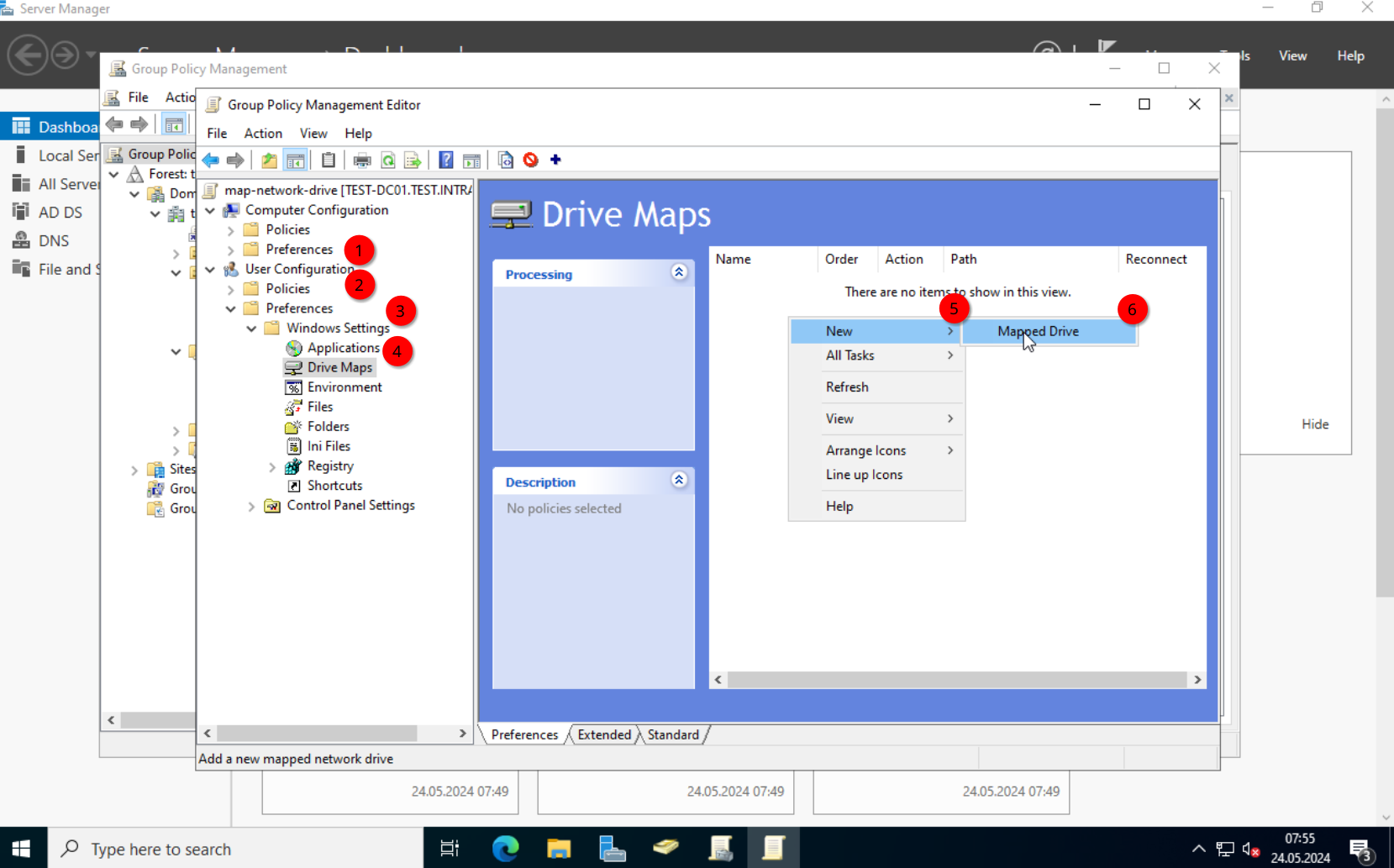
Task: Click the blue plus Add new item icon
Action: (555, 160)
